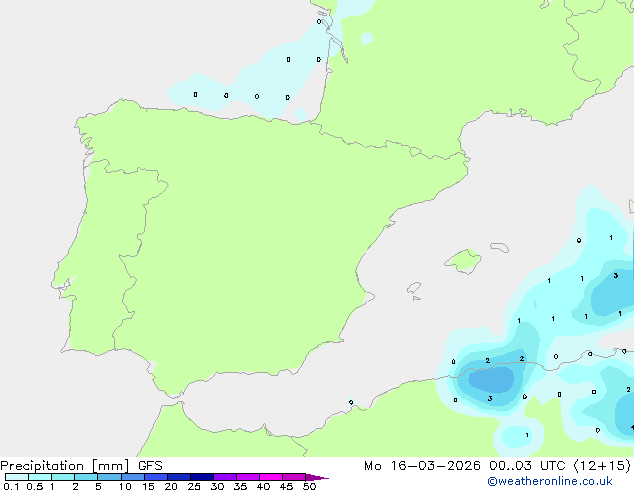
Task: Pick the 40–45 mm magenta legend swatch
Action: tap(271, 477)
